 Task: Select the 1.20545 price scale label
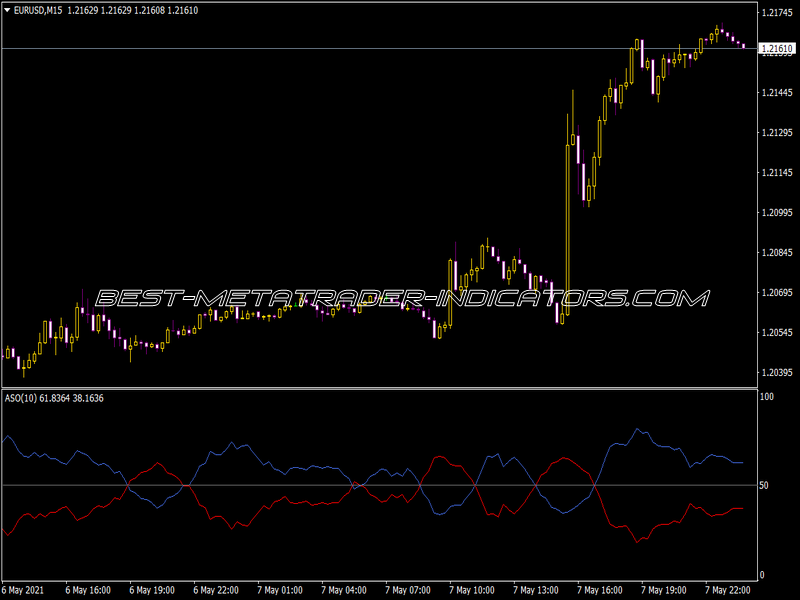tap(777, 333)
